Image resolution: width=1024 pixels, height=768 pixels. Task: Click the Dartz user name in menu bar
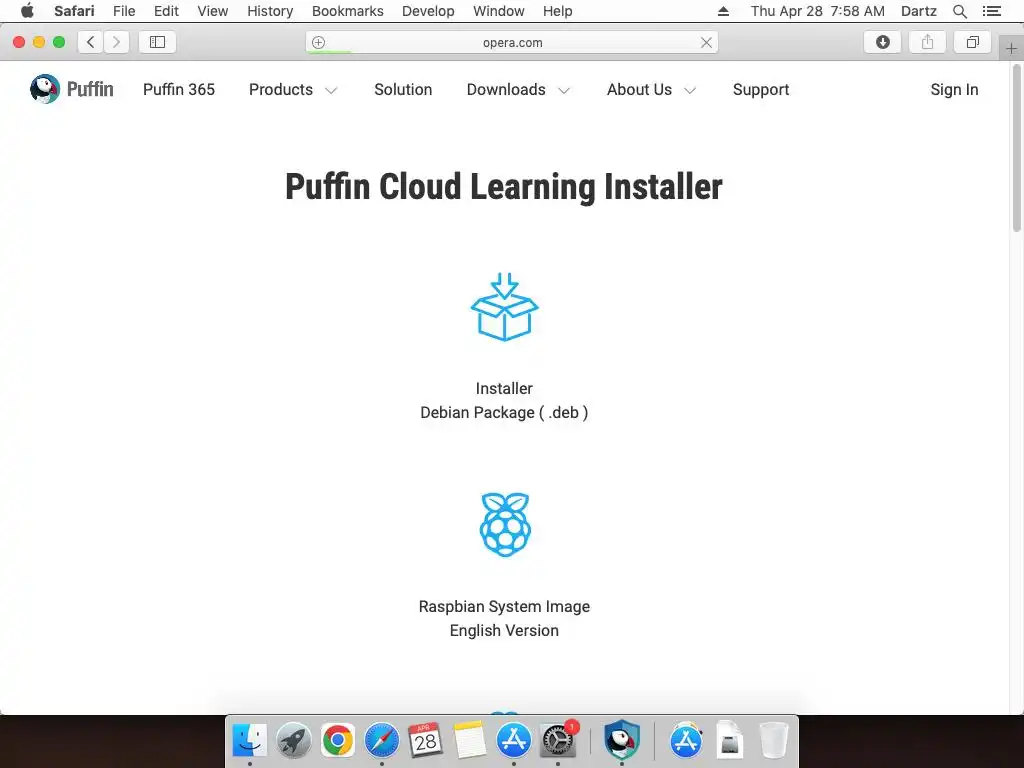tap(918, 11)
